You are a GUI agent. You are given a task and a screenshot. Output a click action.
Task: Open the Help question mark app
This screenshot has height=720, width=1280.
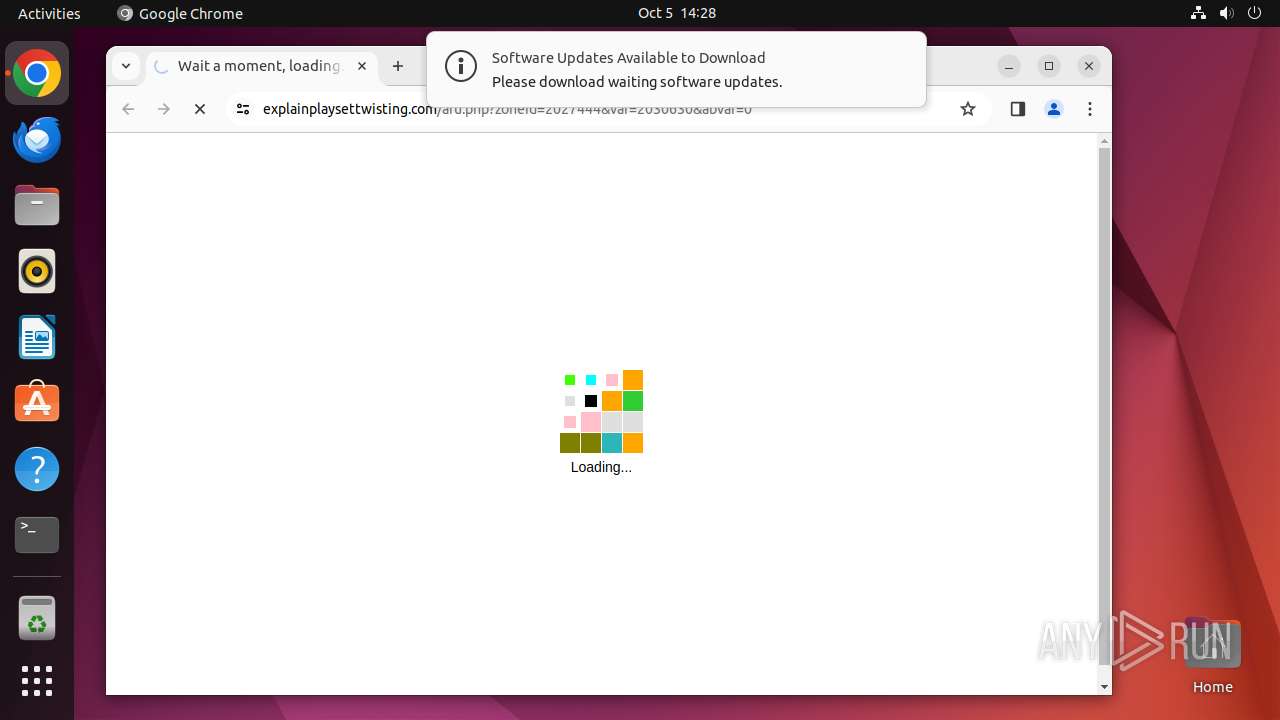click(x=37, y=469)
